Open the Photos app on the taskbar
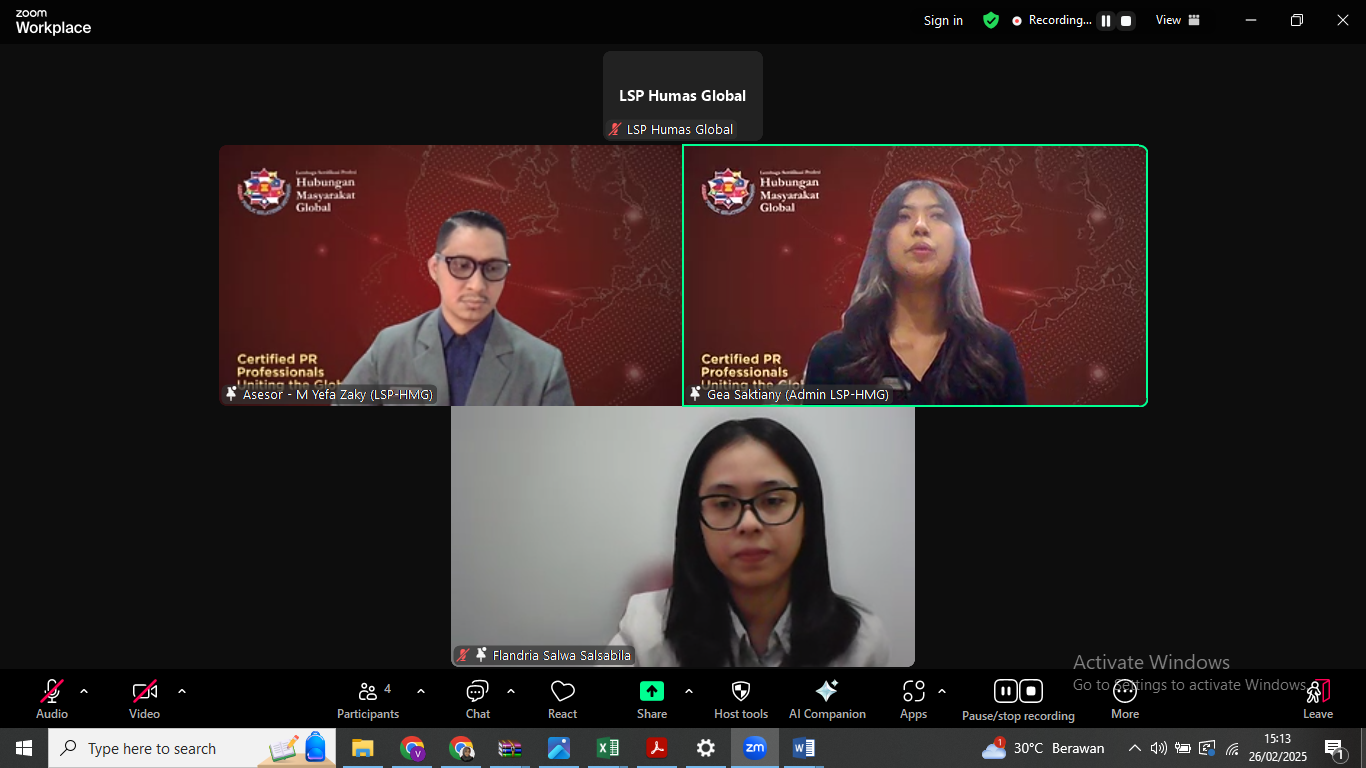Screen dimensions: 1366x768 (x=558, y=748)
